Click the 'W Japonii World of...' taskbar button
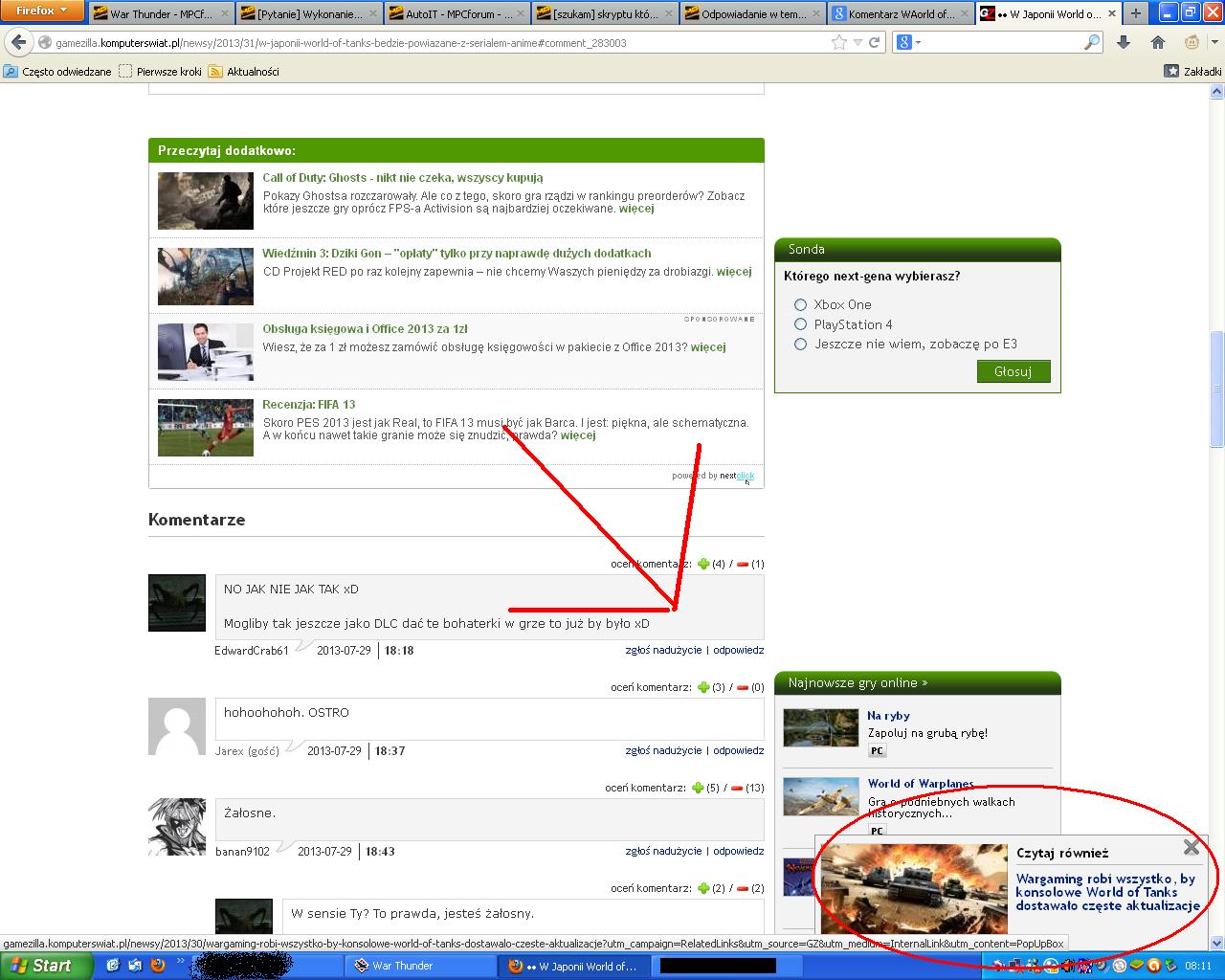The height and width of the screenshot is (980, 1225). [574, 966]
